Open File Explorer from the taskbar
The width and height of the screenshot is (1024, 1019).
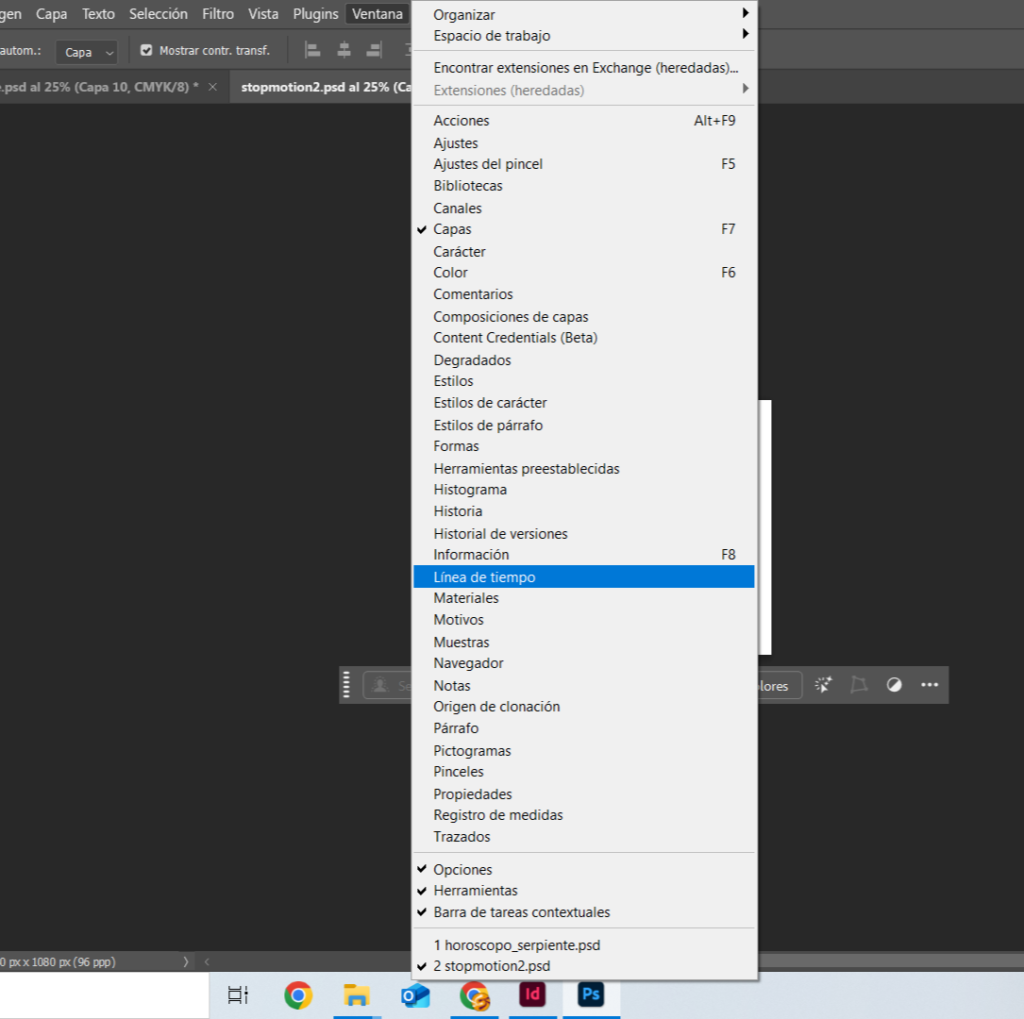click(356, 995)
